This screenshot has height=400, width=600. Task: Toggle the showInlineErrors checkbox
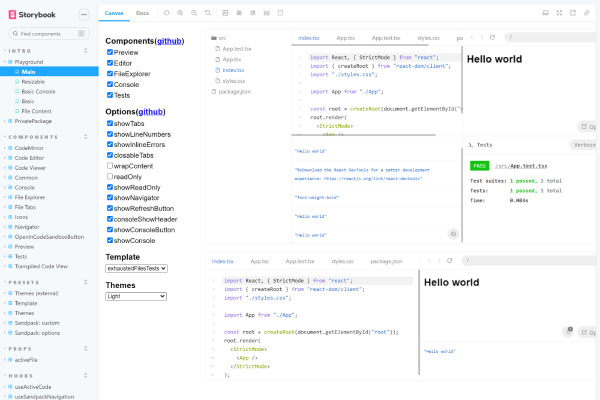(x=110, y=144)
